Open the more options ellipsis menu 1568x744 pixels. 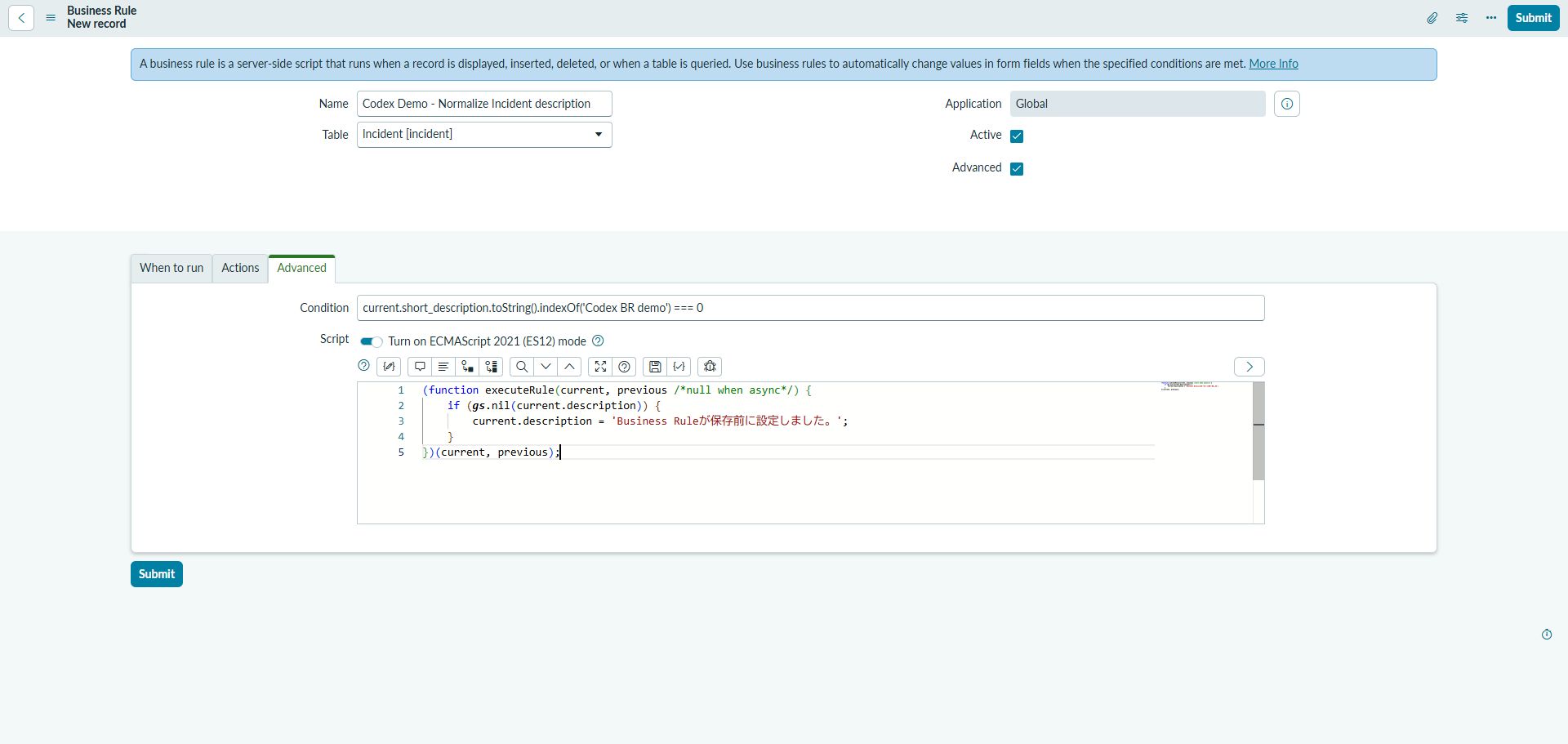point(1491,18)
